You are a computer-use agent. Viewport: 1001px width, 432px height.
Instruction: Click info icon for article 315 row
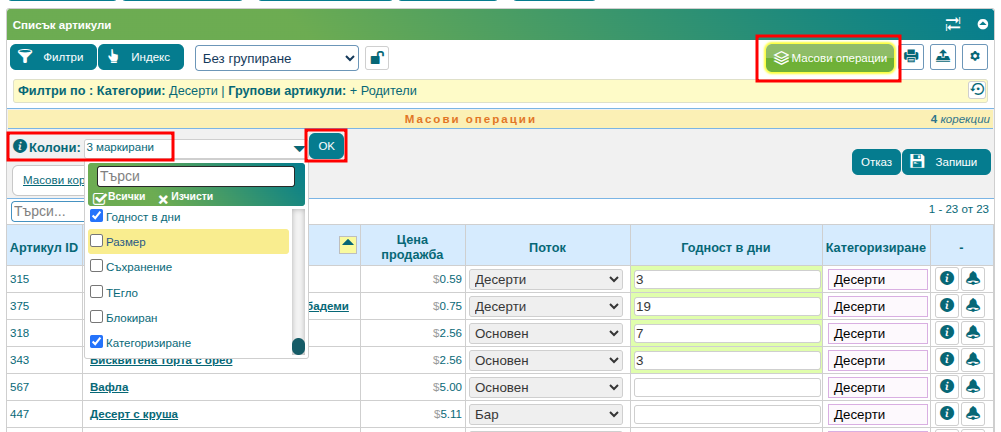tap(946, 279)
